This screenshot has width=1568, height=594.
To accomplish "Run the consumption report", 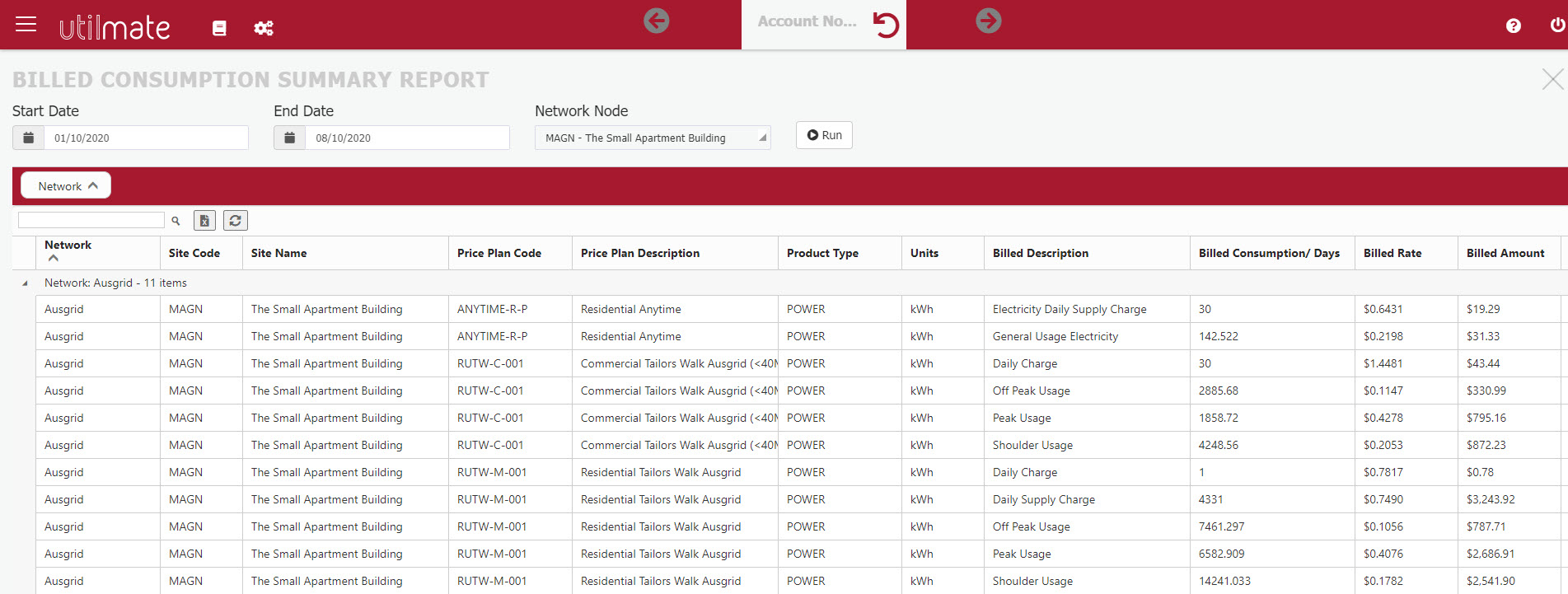I will (824, 135).
